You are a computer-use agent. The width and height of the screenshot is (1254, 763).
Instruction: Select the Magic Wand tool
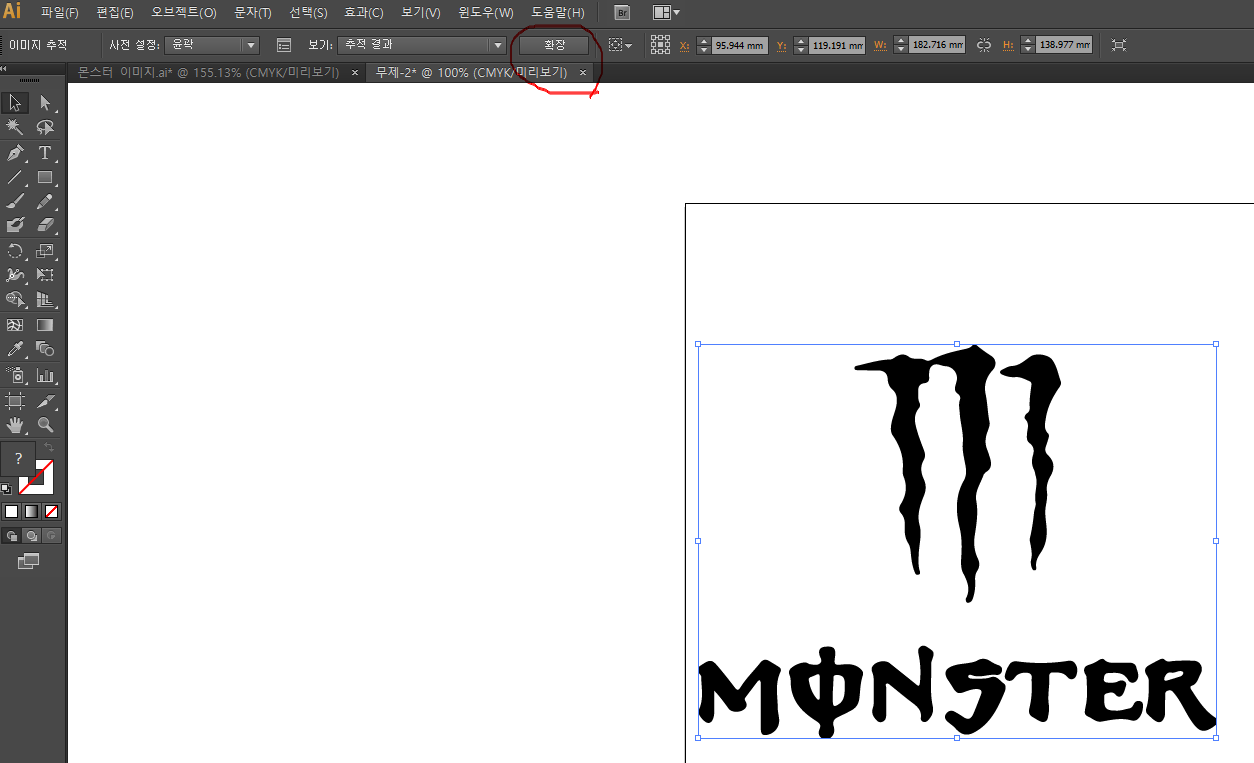(x=15, y=128)
